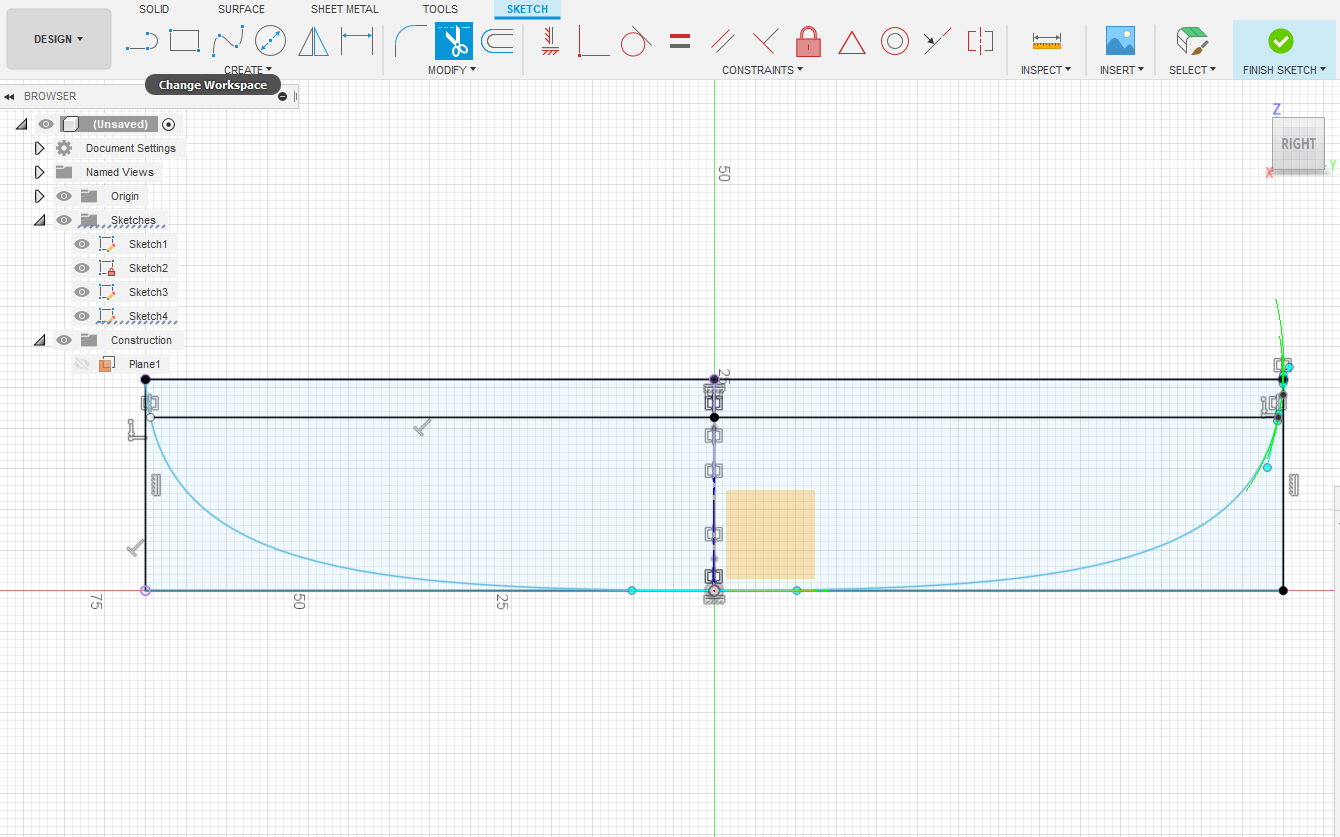
Task: Open the CREATE dropdown menu
Action: (248, 70)
